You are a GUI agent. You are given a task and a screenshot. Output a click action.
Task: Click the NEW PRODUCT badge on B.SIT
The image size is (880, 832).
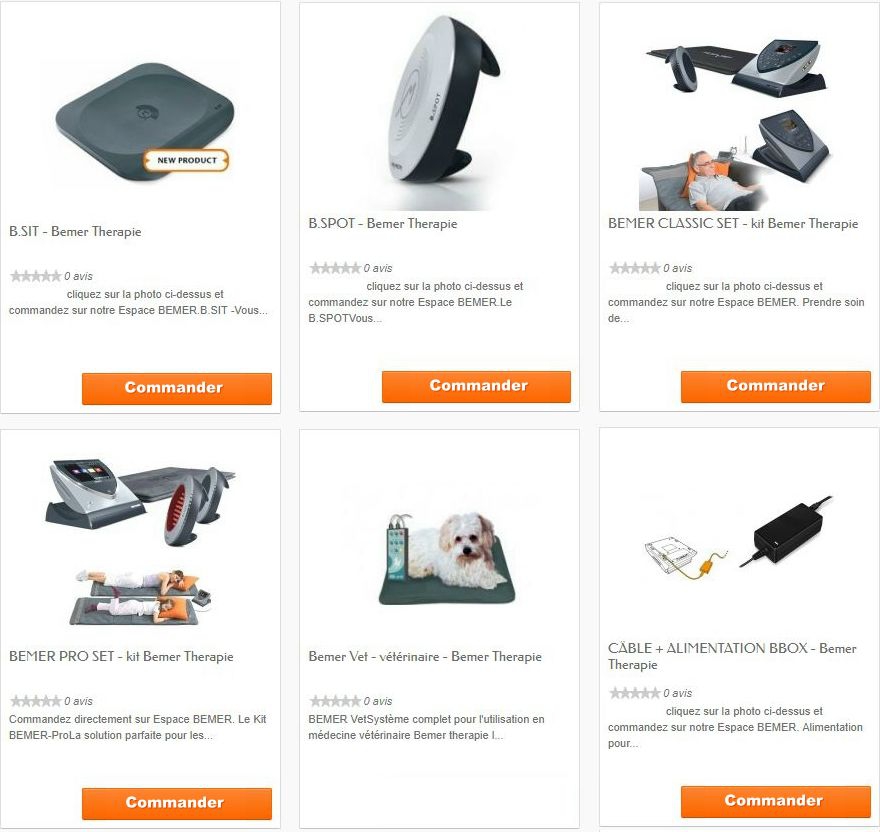click(x=186, y=161)
